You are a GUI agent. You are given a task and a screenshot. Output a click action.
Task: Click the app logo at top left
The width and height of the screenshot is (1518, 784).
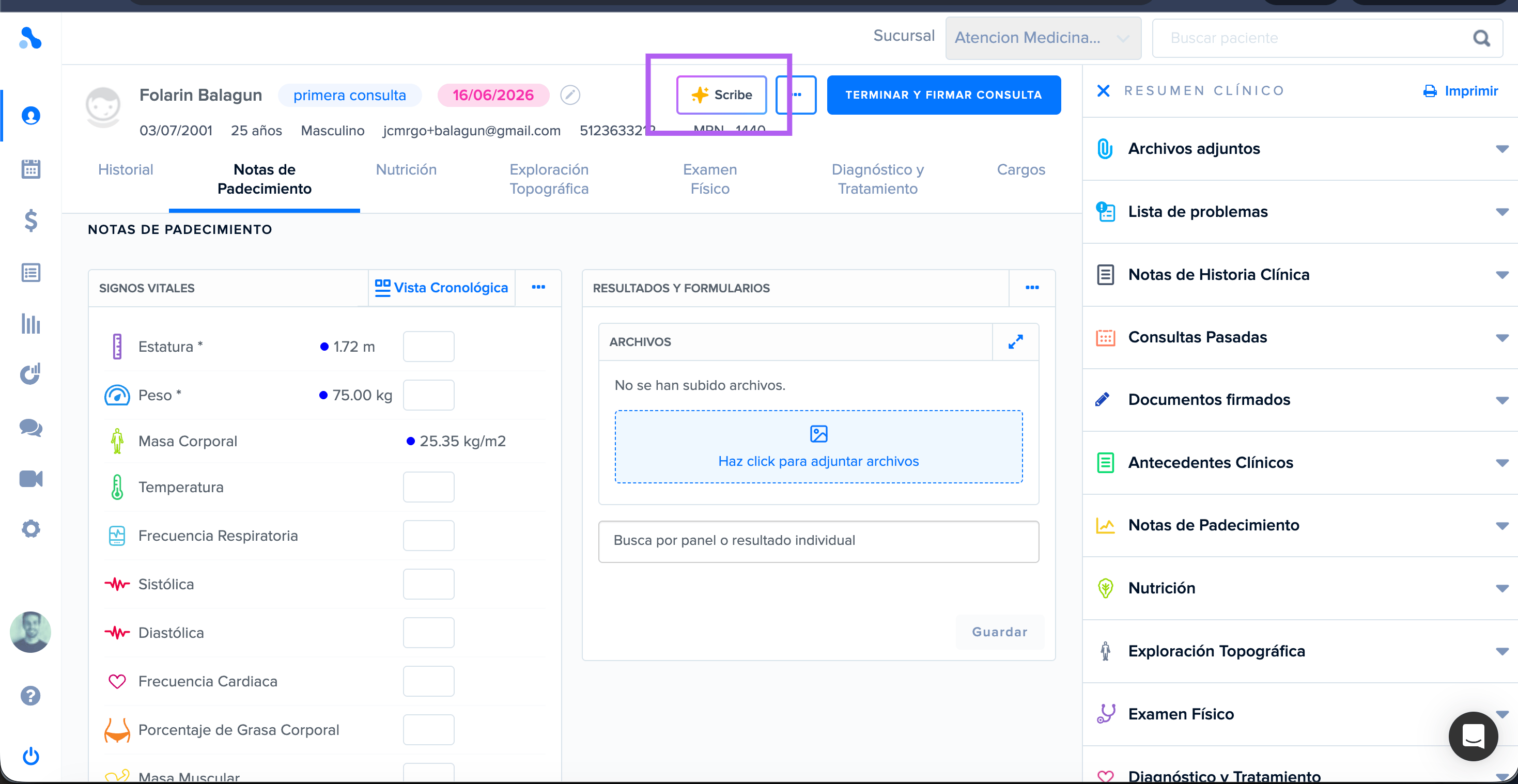30,38
